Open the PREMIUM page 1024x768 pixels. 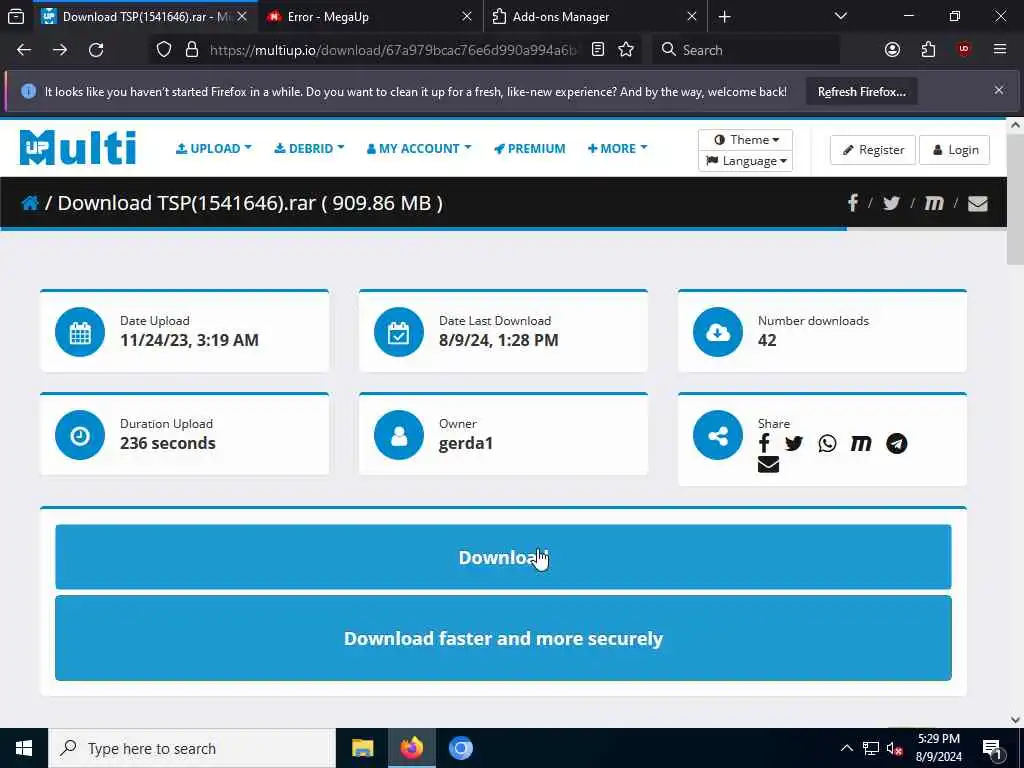(x=530, y=148)
